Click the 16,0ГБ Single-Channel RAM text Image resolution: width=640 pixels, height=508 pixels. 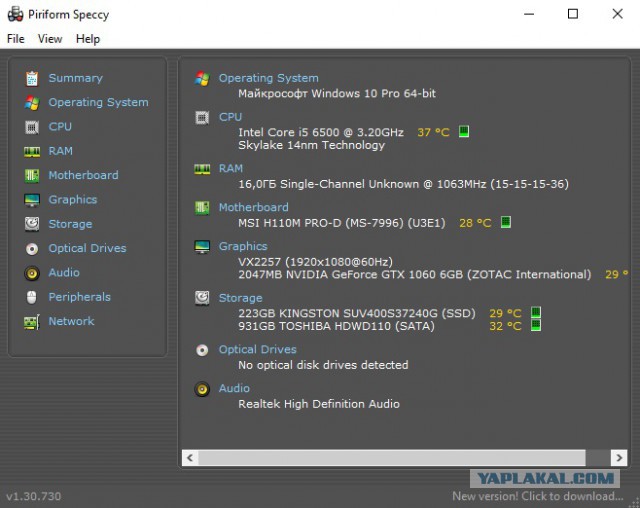click(x=403, y=184)
